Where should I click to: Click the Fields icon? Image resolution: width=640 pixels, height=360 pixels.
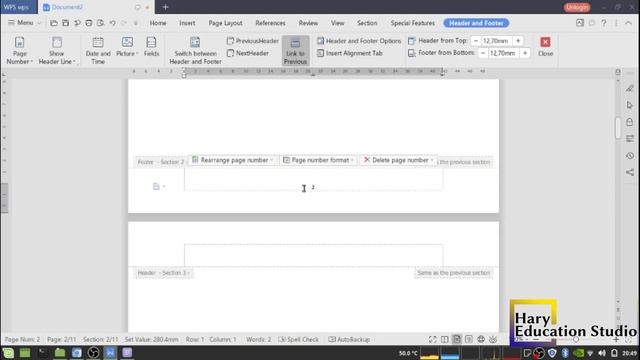click(151, 47)
